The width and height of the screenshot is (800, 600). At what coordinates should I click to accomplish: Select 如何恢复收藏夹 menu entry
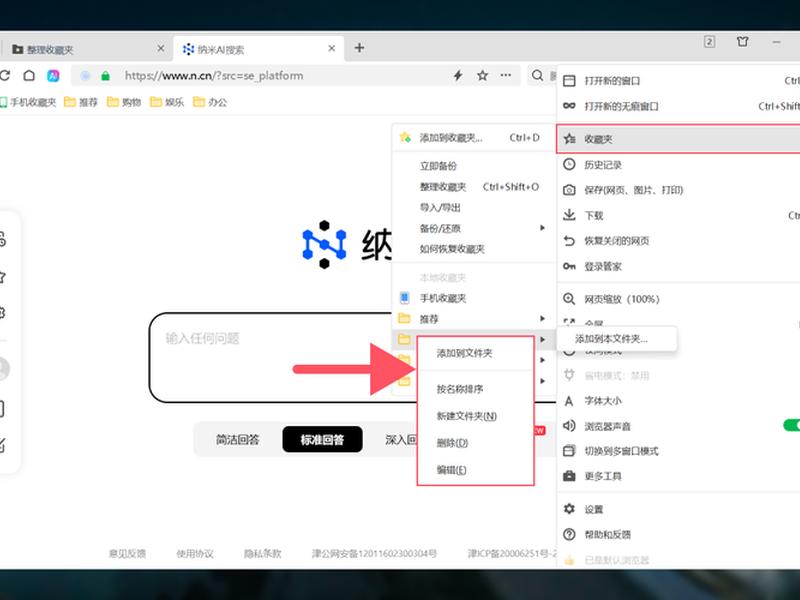(x=473, y=249)
